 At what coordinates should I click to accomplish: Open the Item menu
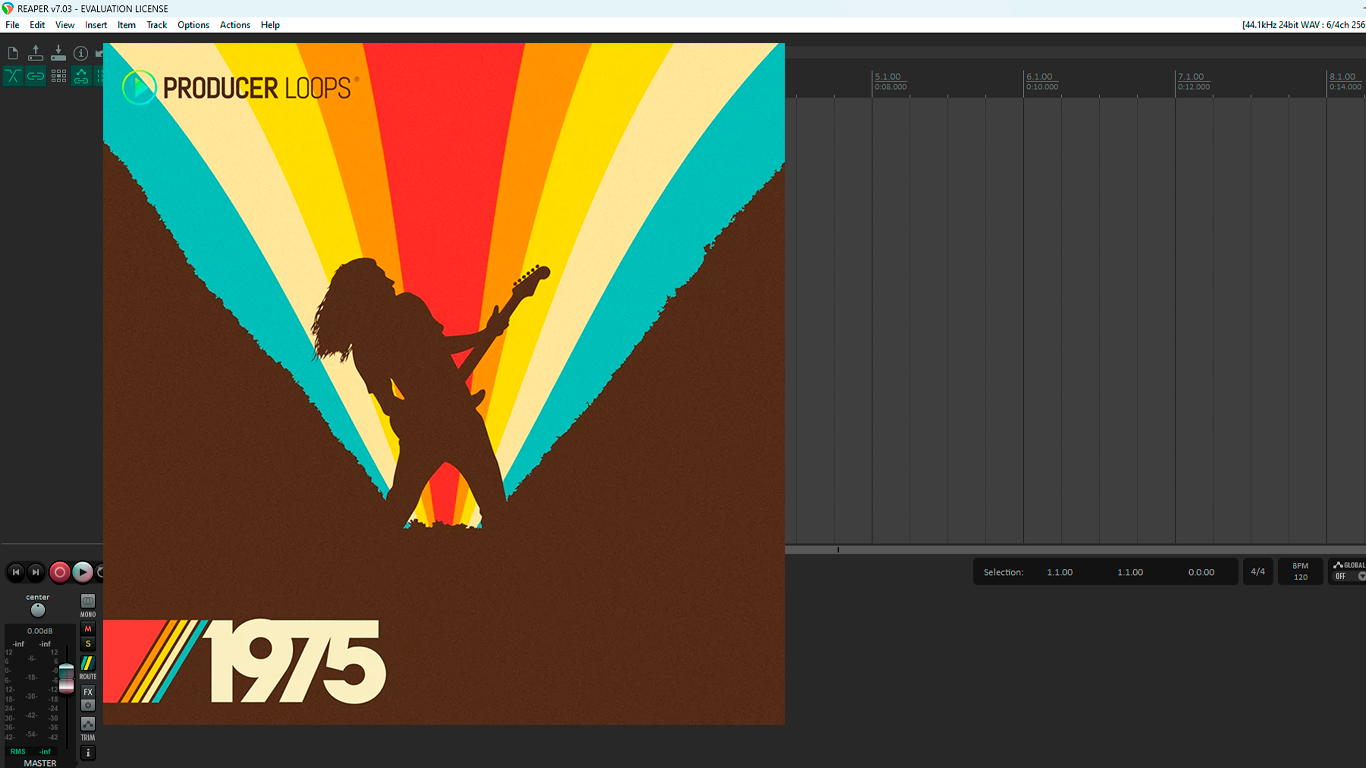pos(127,25)
